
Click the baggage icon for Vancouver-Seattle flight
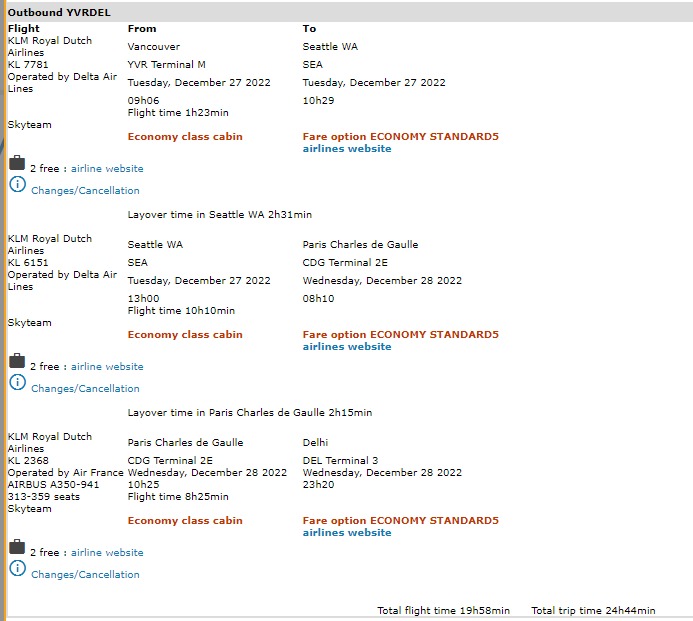pos(17,164)
